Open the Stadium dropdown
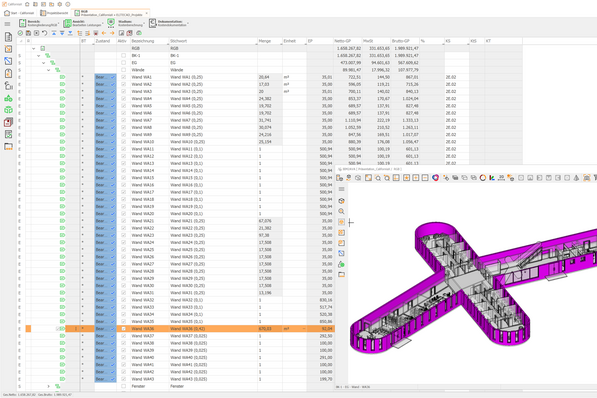This screenshot has height=398, width=597. (127, 23)
